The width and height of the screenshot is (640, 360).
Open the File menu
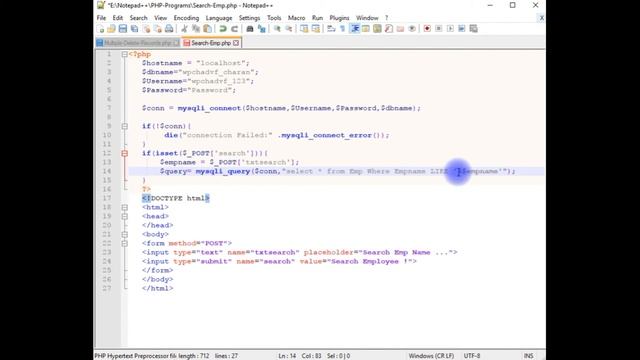101,18
